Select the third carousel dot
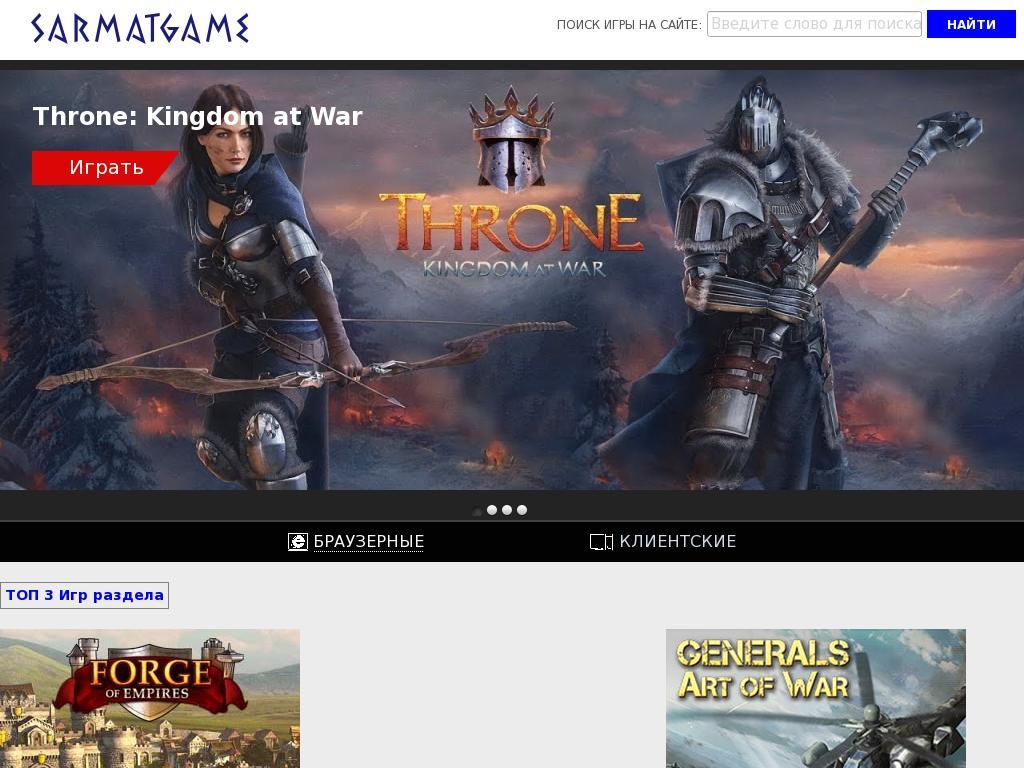The image size is (1024, 768). 507,510
